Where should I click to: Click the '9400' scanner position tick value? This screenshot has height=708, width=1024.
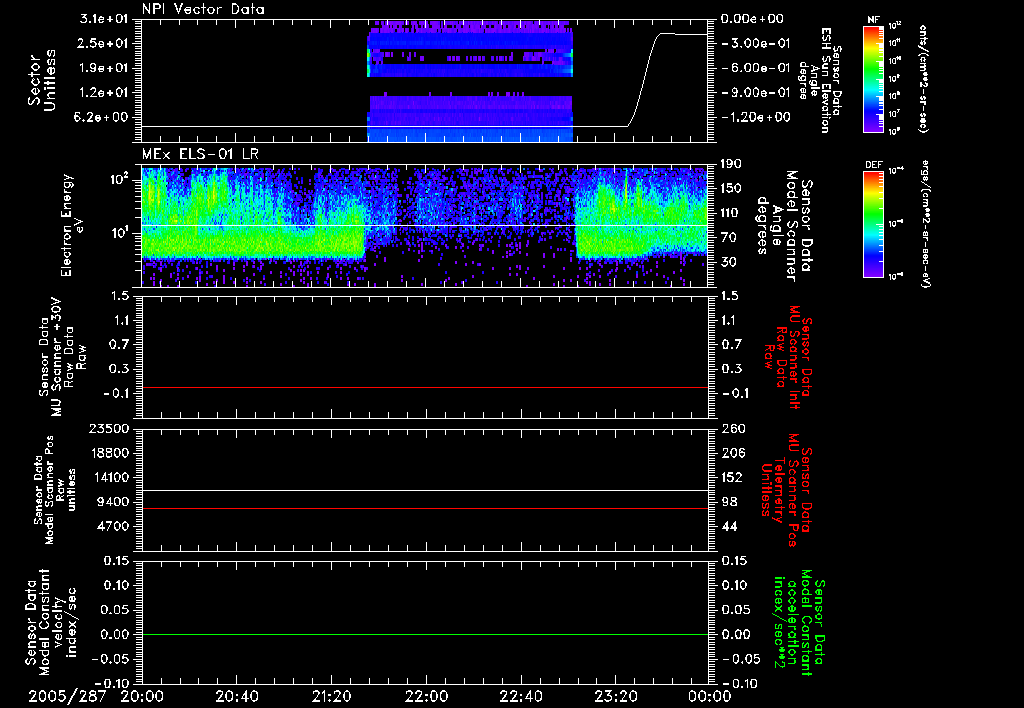pyautogui.click(x=112, y=502)
